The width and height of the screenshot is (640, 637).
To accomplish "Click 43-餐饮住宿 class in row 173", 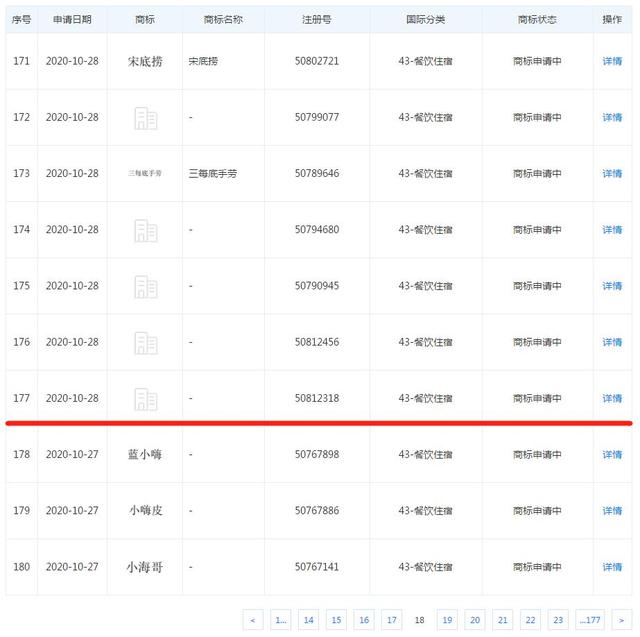I will tap(426, 173).
